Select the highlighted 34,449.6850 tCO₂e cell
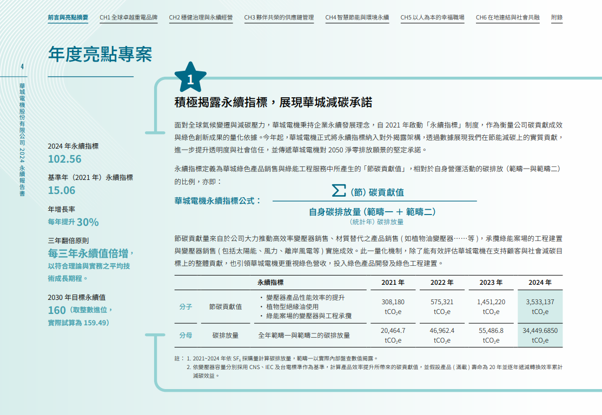 click(540, 335)
